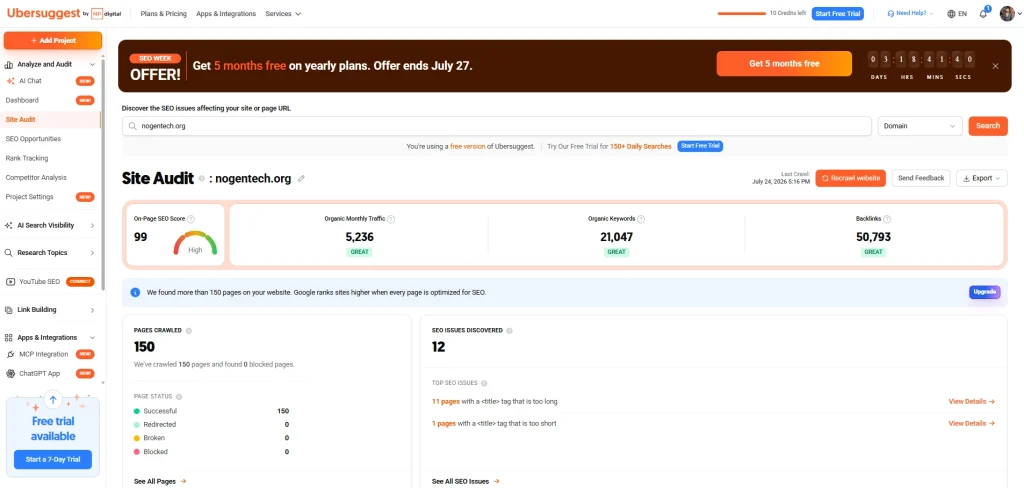Click the edit pencil next to nogentech.org
This screenshot has width=1024, height=488.
tap(301, 178)
